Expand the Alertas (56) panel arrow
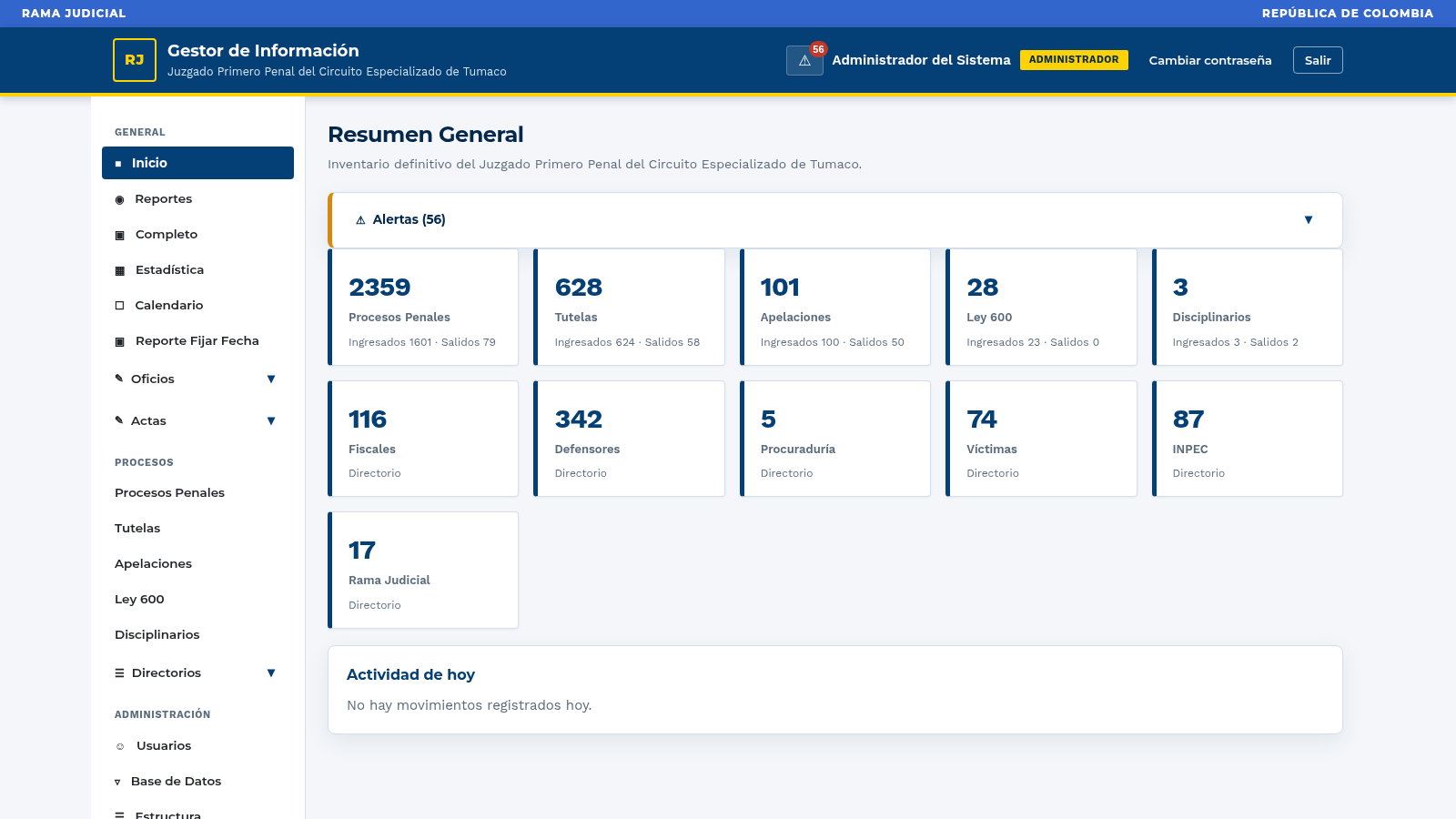This screenshot has height=819, width=1456. click(x=1309, y=219)
